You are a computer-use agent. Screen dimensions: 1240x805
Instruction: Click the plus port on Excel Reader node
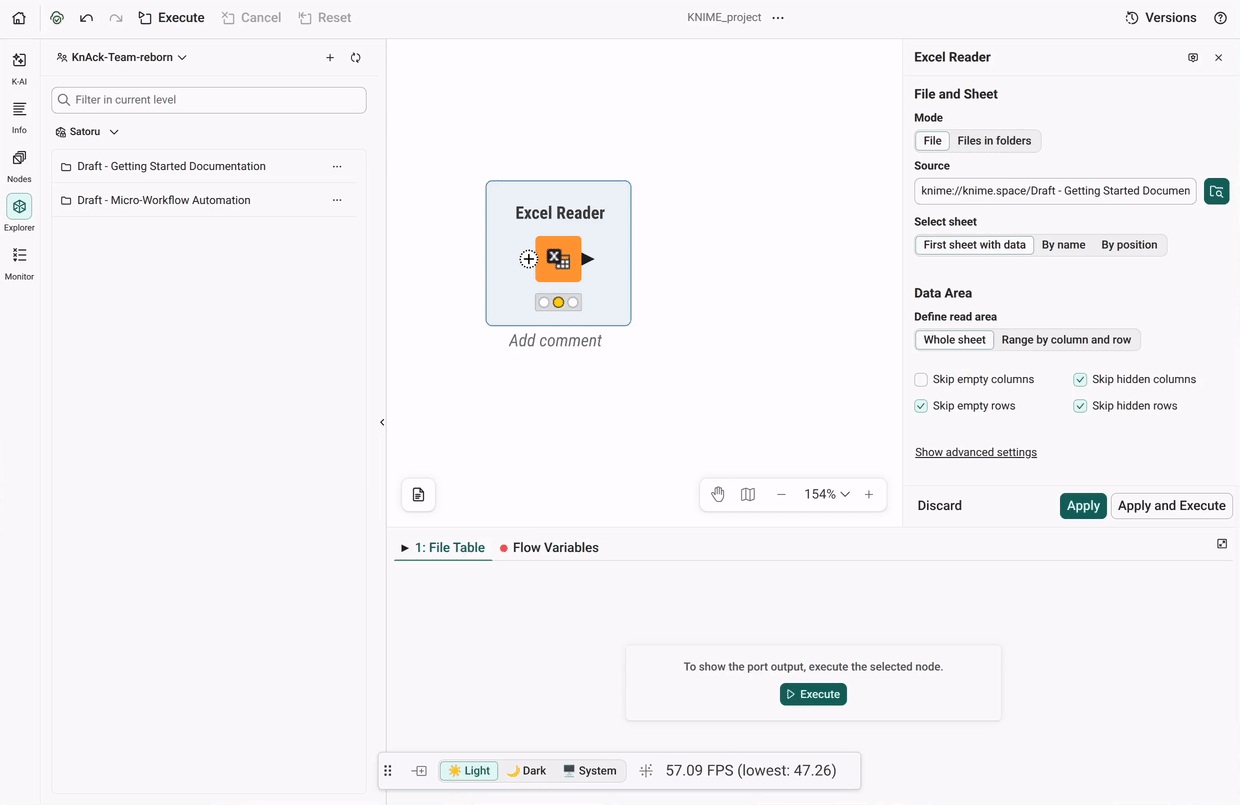tap(528, 260)
